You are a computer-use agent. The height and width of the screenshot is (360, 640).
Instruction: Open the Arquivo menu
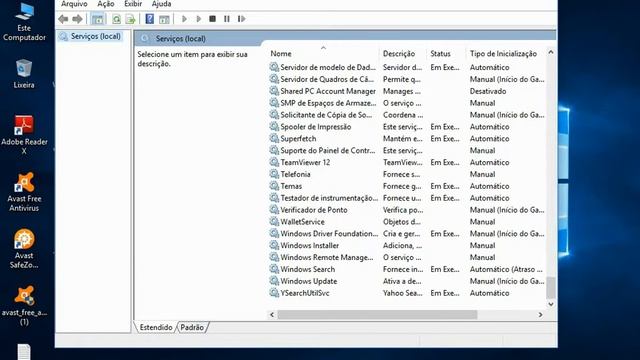click(74, 4)
